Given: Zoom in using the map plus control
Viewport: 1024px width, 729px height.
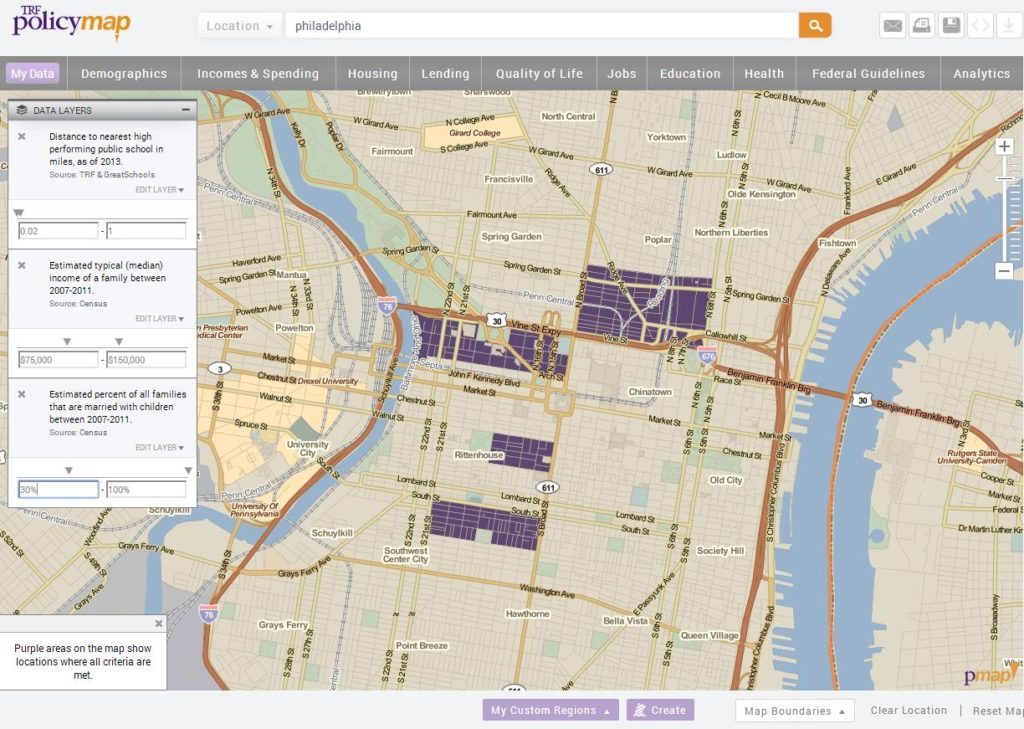Looking at the screenshot, I should pos(1004,146).
